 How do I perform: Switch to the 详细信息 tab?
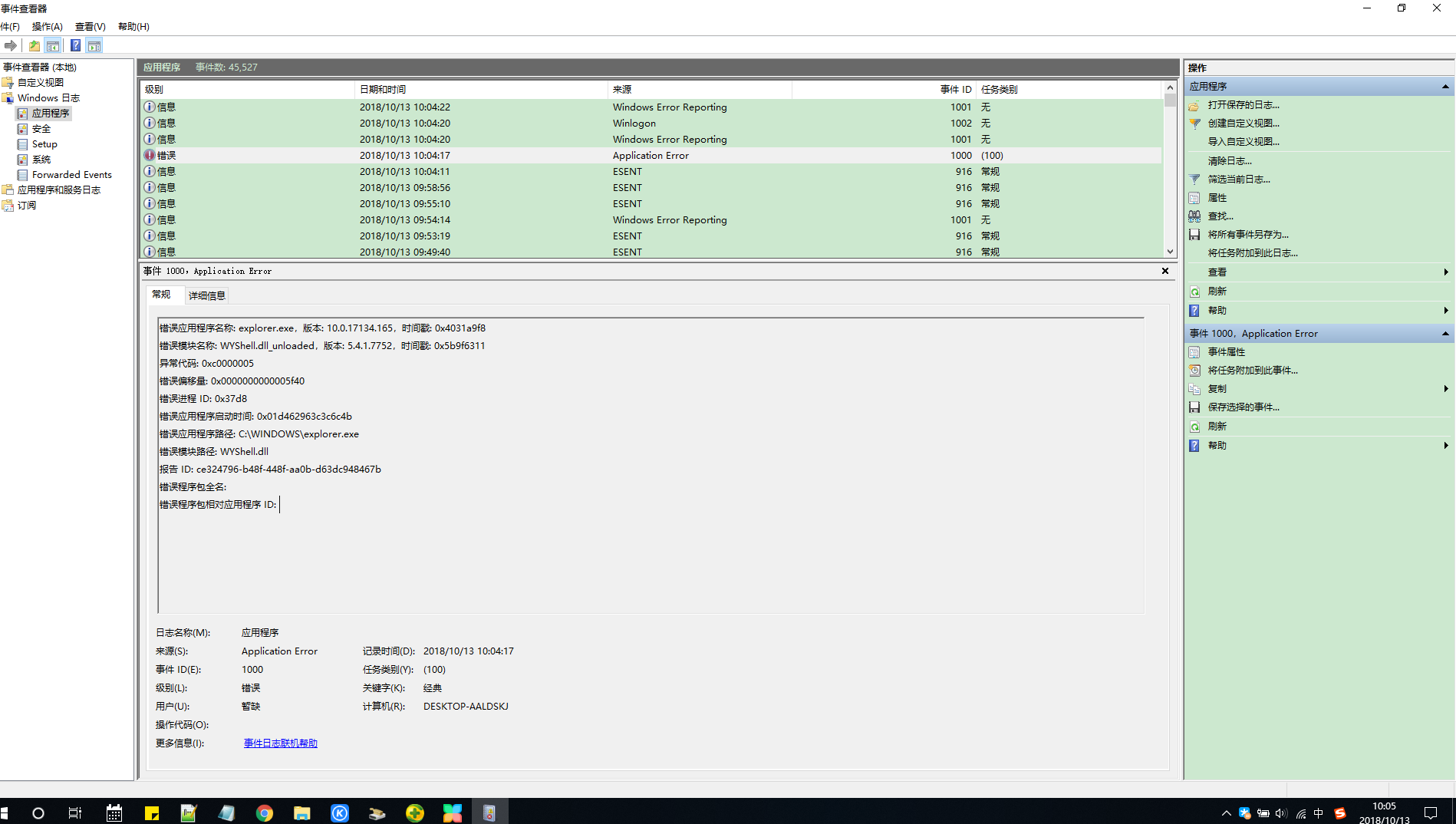207,295
